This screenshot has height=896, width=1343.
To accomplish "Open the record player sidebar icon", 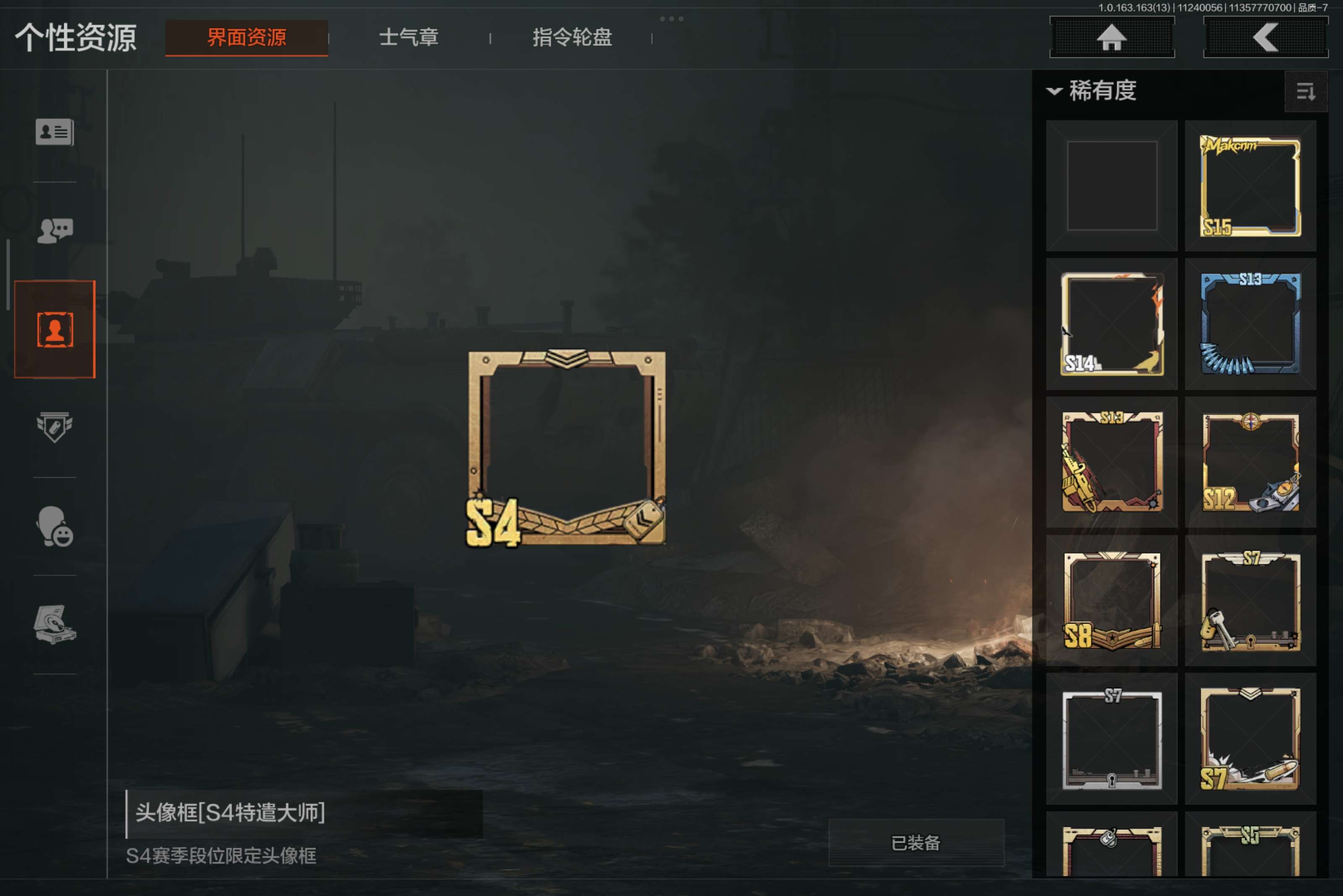I will coord(54,625).
